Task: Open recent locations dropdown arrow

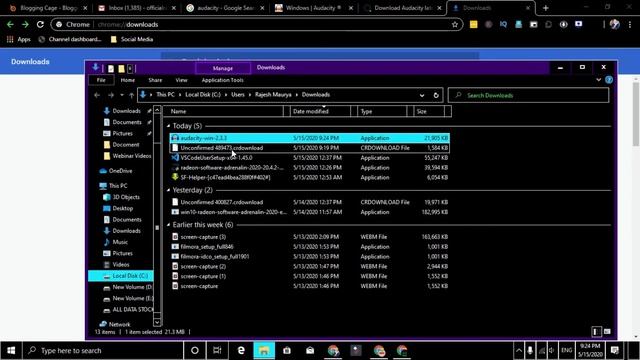Action: click(x=122, y=95)
